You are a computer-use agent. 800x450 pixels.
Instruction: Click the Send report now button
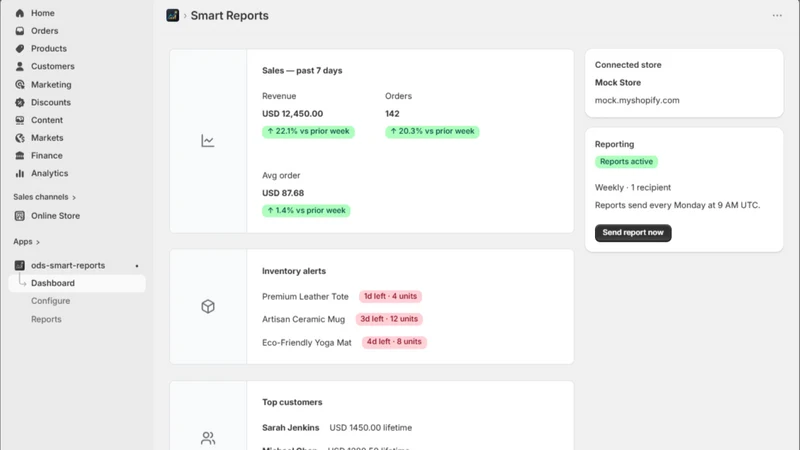[x=633, y=233]
